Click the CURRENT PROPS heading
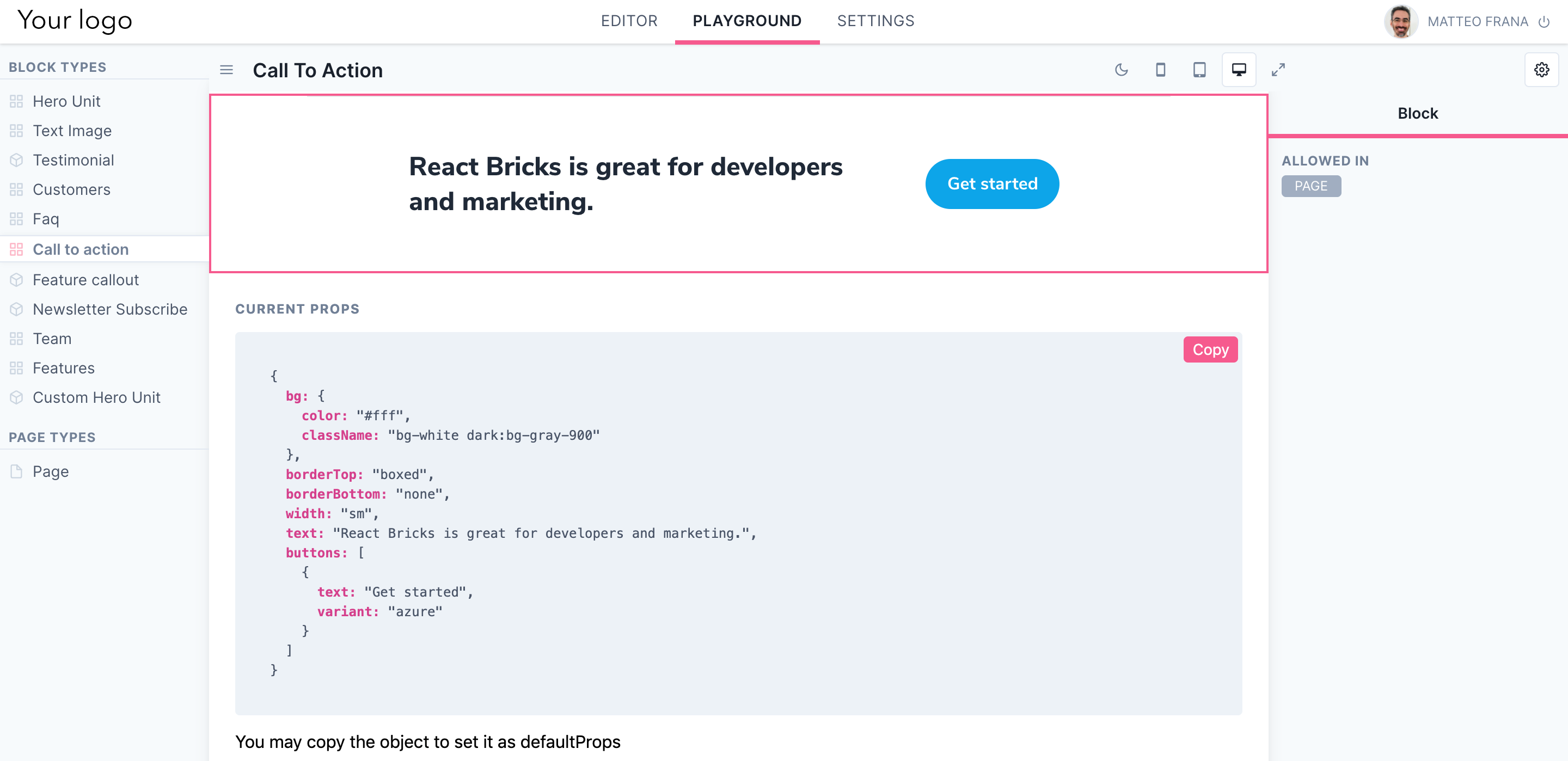The image size is (1568, 761). tap(297, 309)
